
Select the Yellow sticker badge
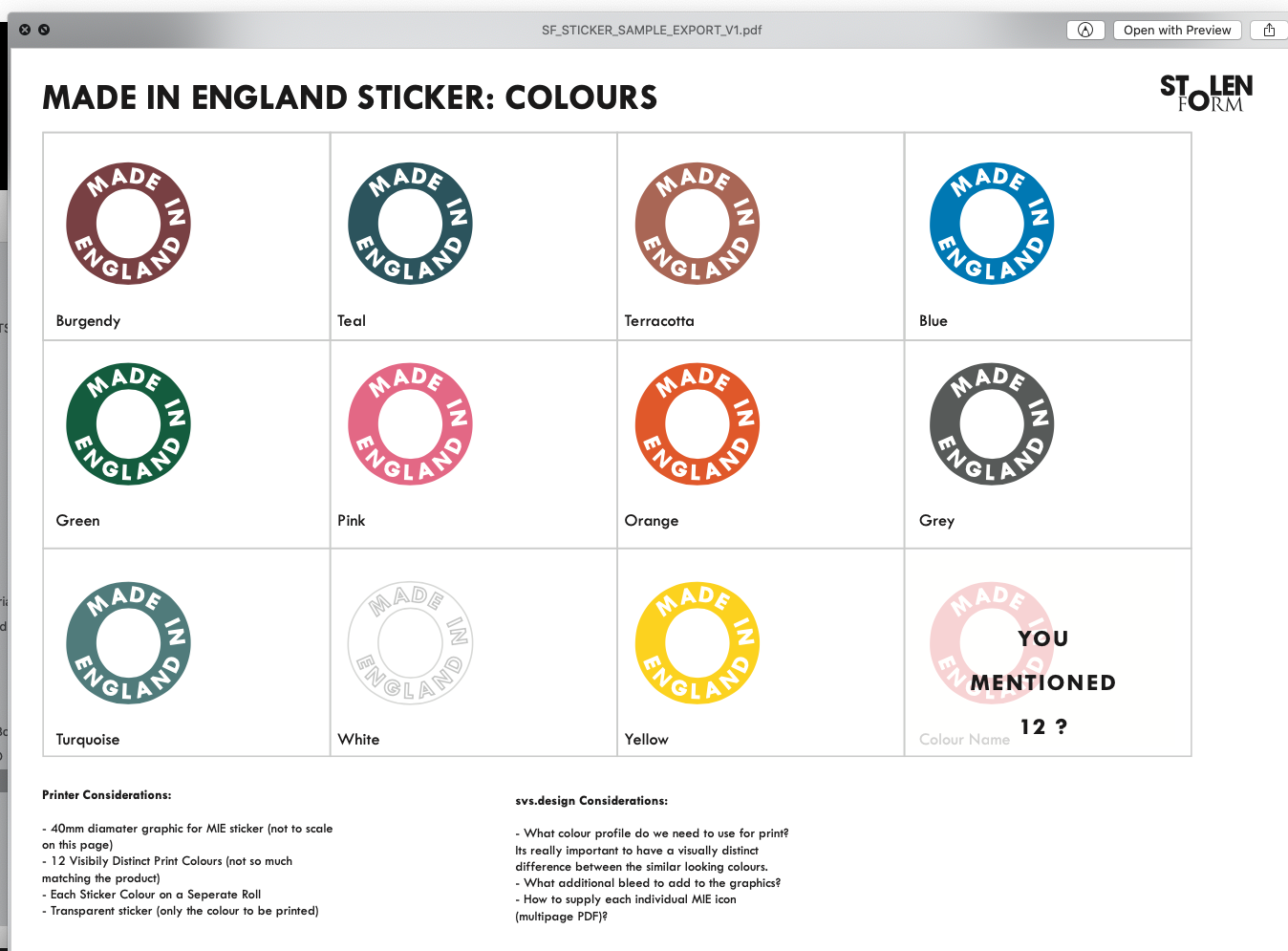(x=698, y=643)
